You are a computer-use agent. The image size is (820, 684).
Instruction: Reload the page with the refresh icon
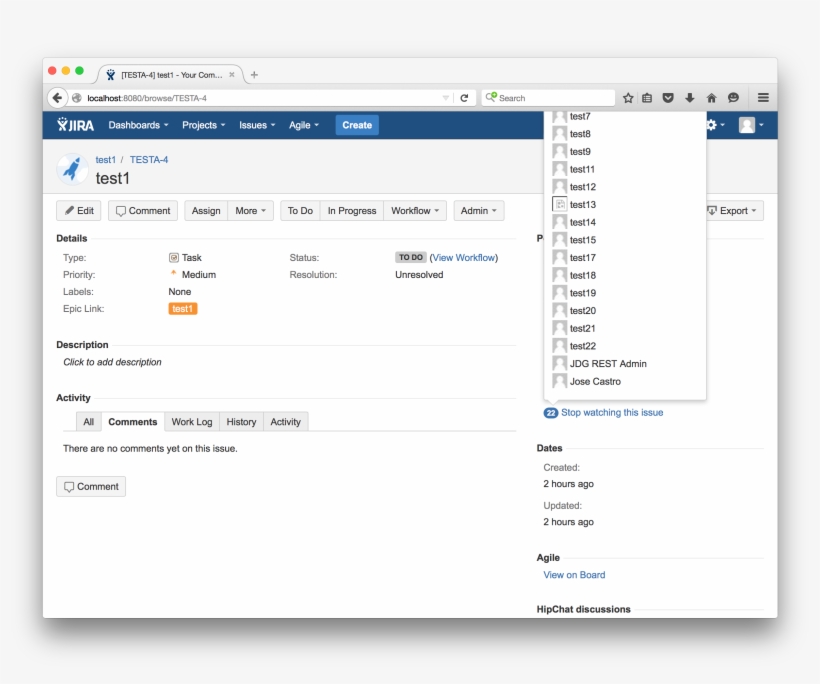464,98
